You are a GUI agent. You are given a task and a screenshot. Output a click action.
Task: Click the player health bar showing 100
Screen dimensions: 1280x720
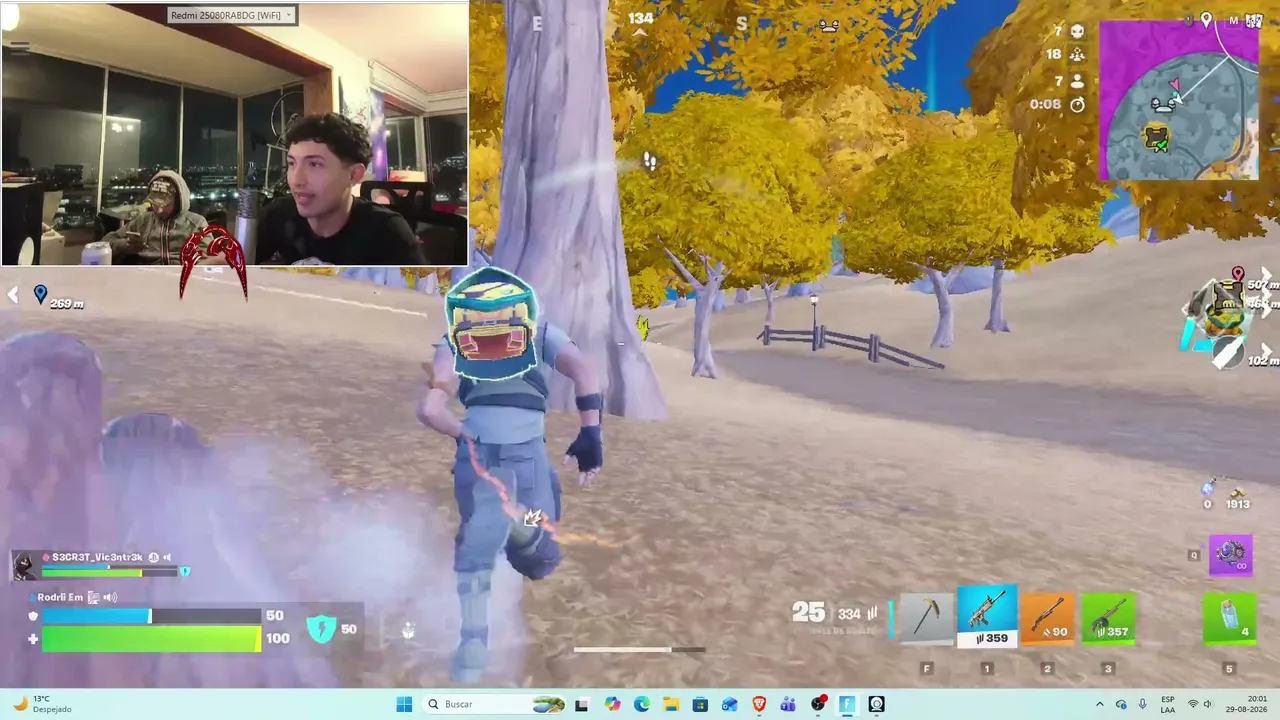tap(151, 638)
